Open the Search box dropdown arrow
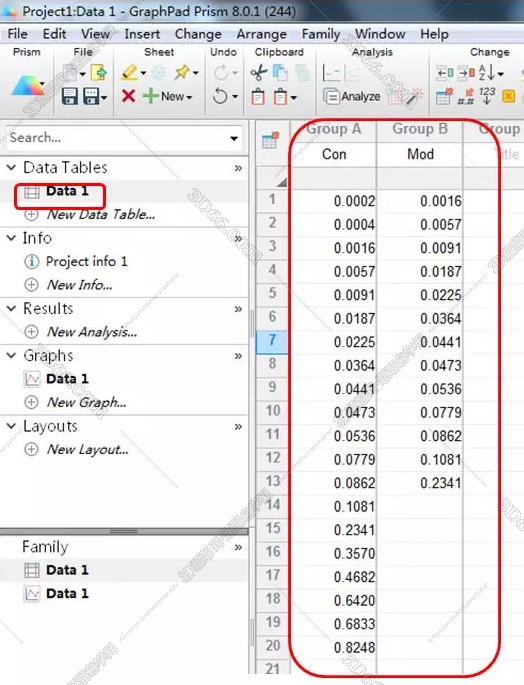The height and width of the screenshot is (685, 524). (234, 138)
